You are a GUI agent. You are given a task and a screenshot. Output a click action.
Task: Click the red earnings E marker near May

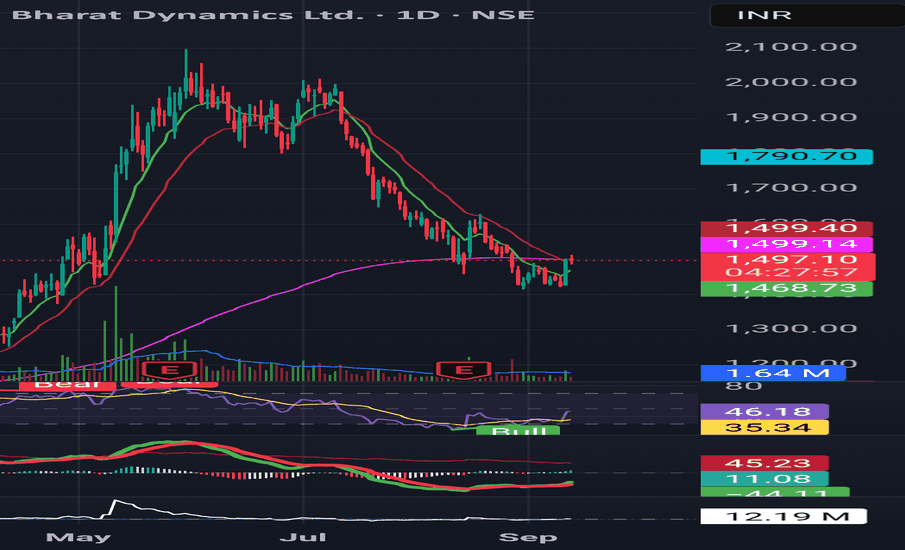pos(159,371)
